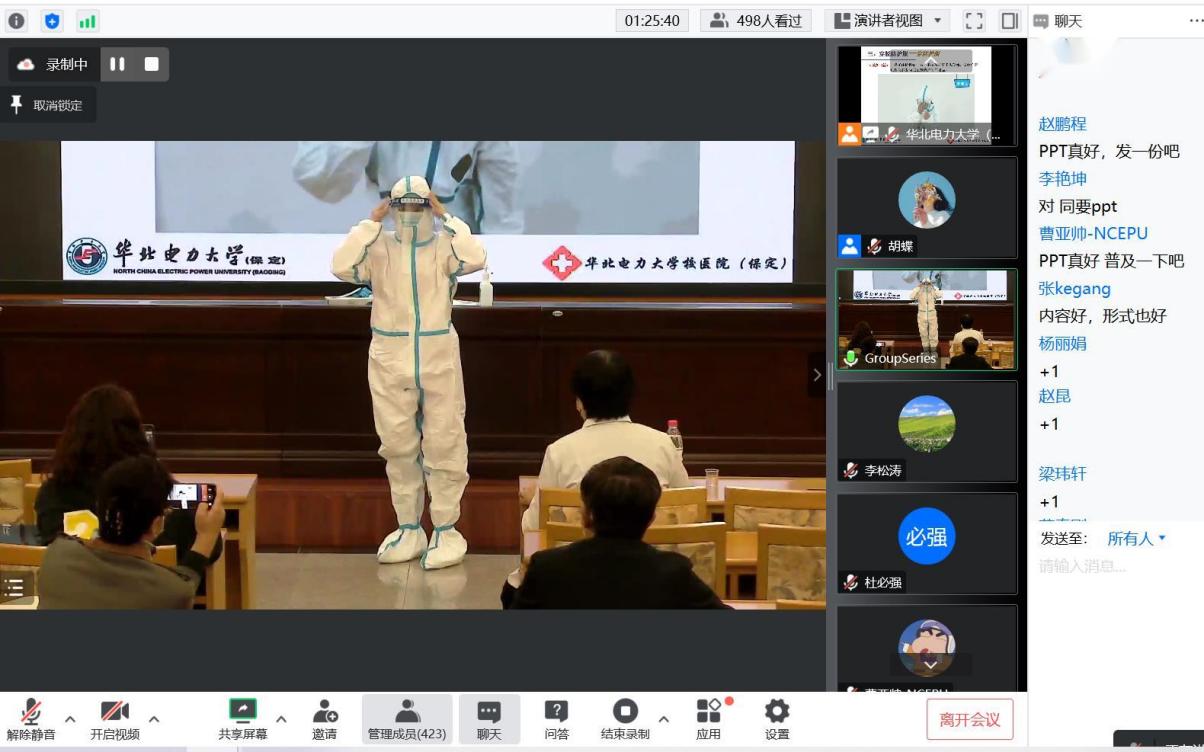Viewport: 1204px width, 752px height.
Task: Click the 离开会议 leave button
Action: point(970,719)
